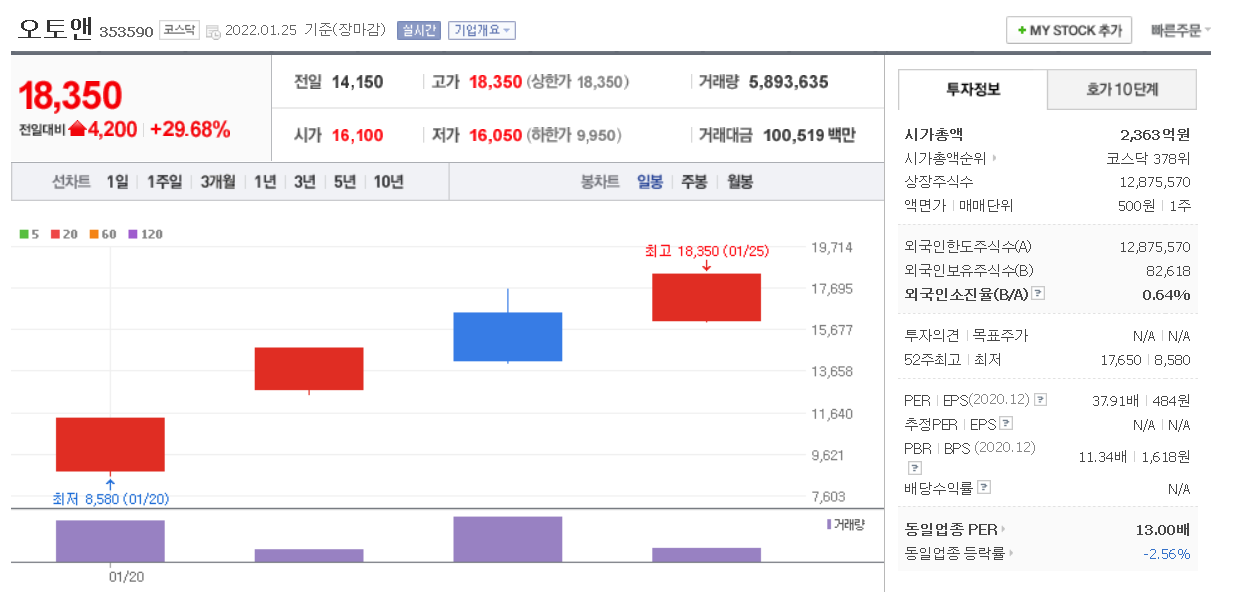This screenshot has height=592, width=1233.
Task: Click the blue candlestick
Action: (x=508, y=336)
